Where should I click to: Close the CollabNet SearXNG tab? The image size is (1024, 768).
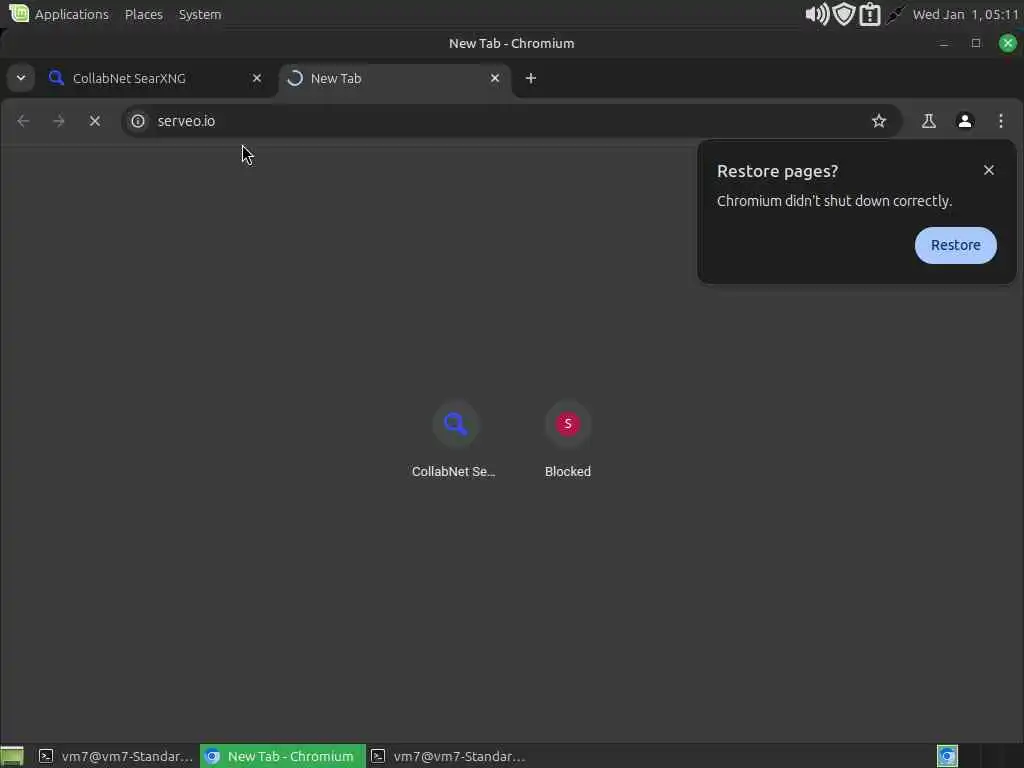point(257,78)
